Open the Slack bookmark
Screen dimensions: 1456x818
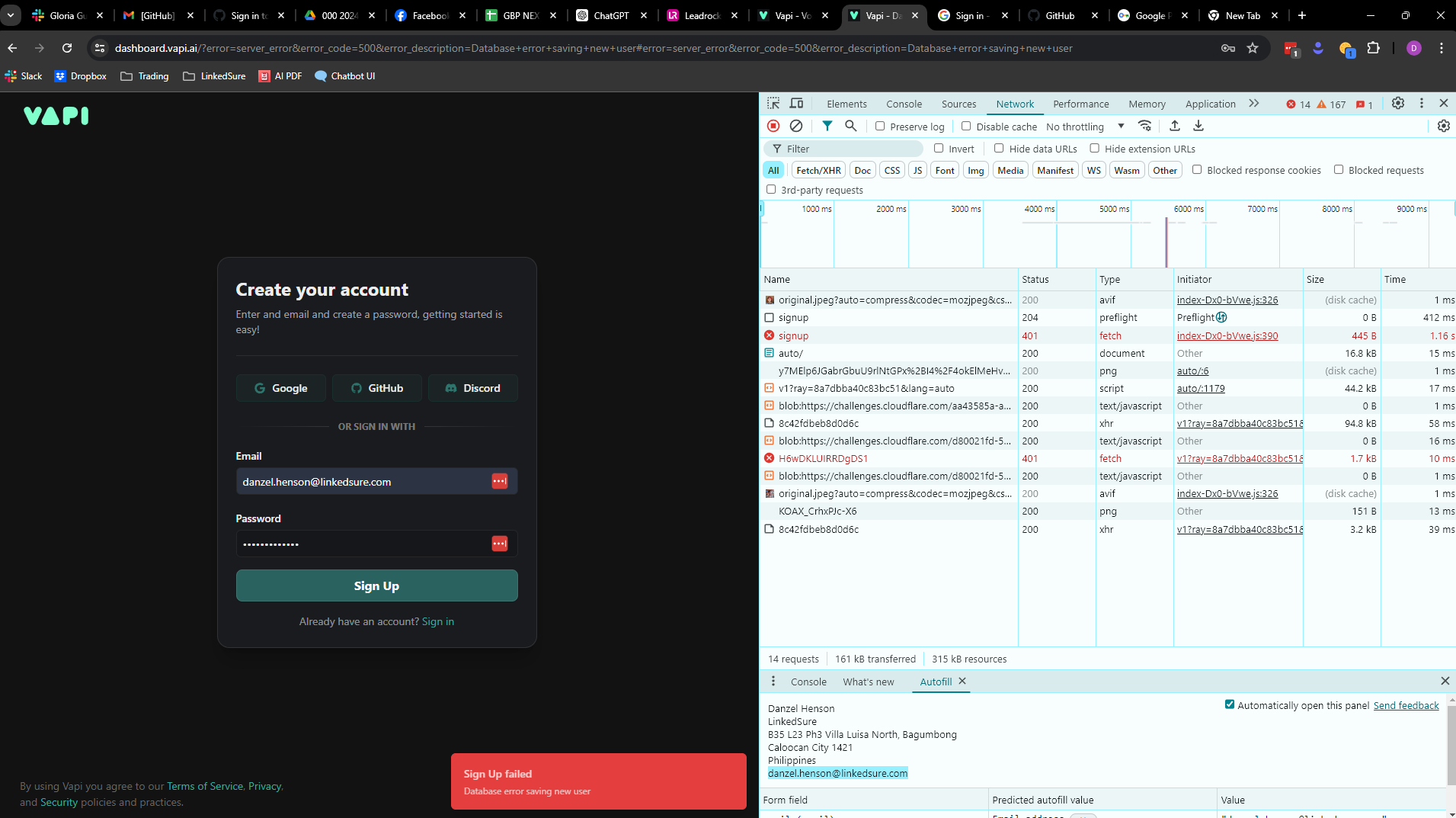24,75
